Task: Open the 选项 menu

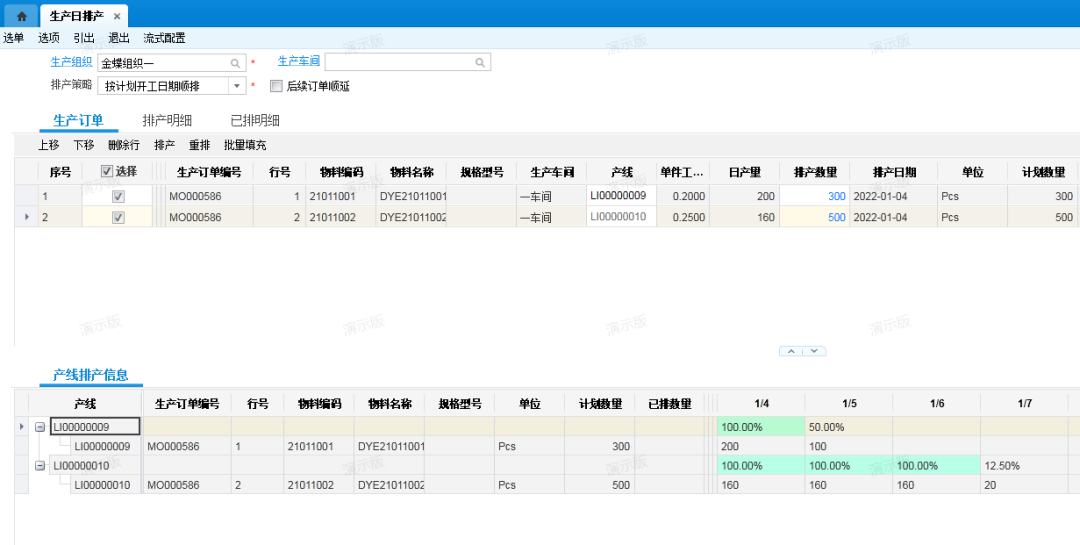Action: point(48,38)
